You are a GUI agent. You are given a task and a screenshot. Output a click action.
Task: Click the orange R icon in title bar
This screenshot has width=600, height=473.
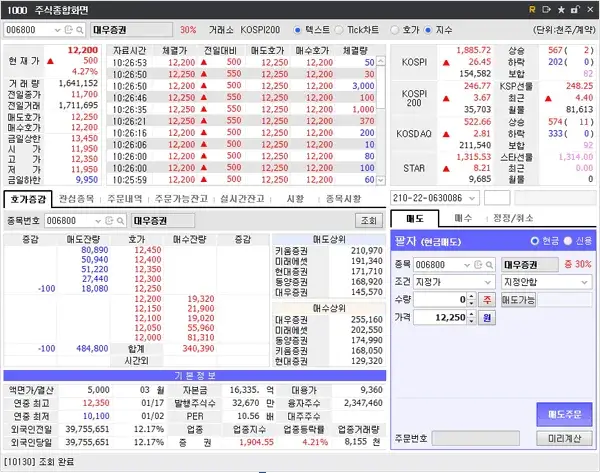point(532,10)
